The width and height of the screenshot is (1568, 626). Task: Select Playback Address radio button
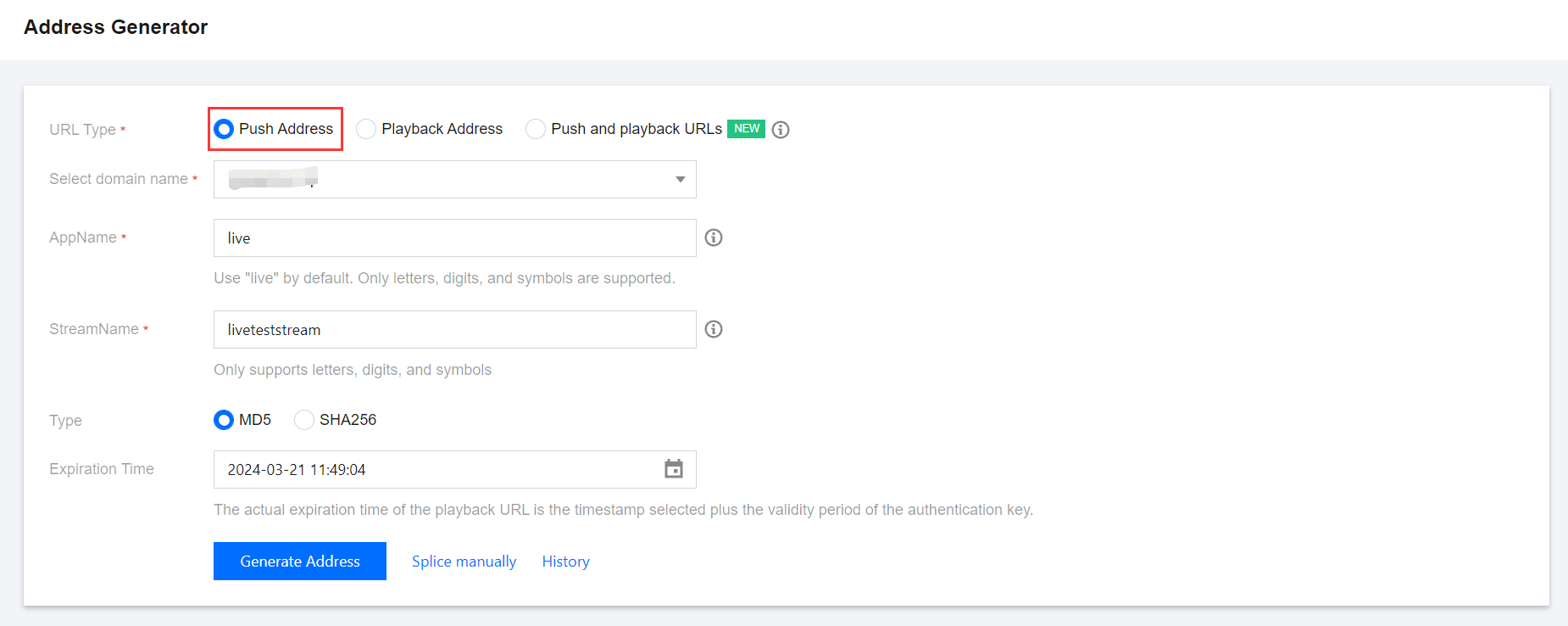click(x=366, y=129)
